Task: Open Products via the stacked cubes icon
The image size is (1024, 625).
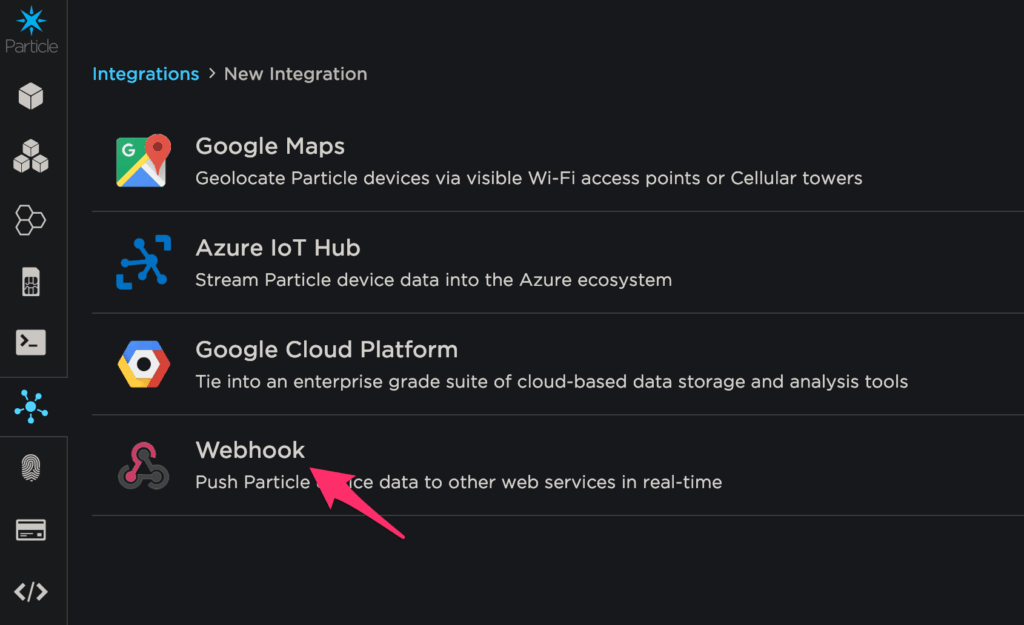Action: (x=31, y=157)
